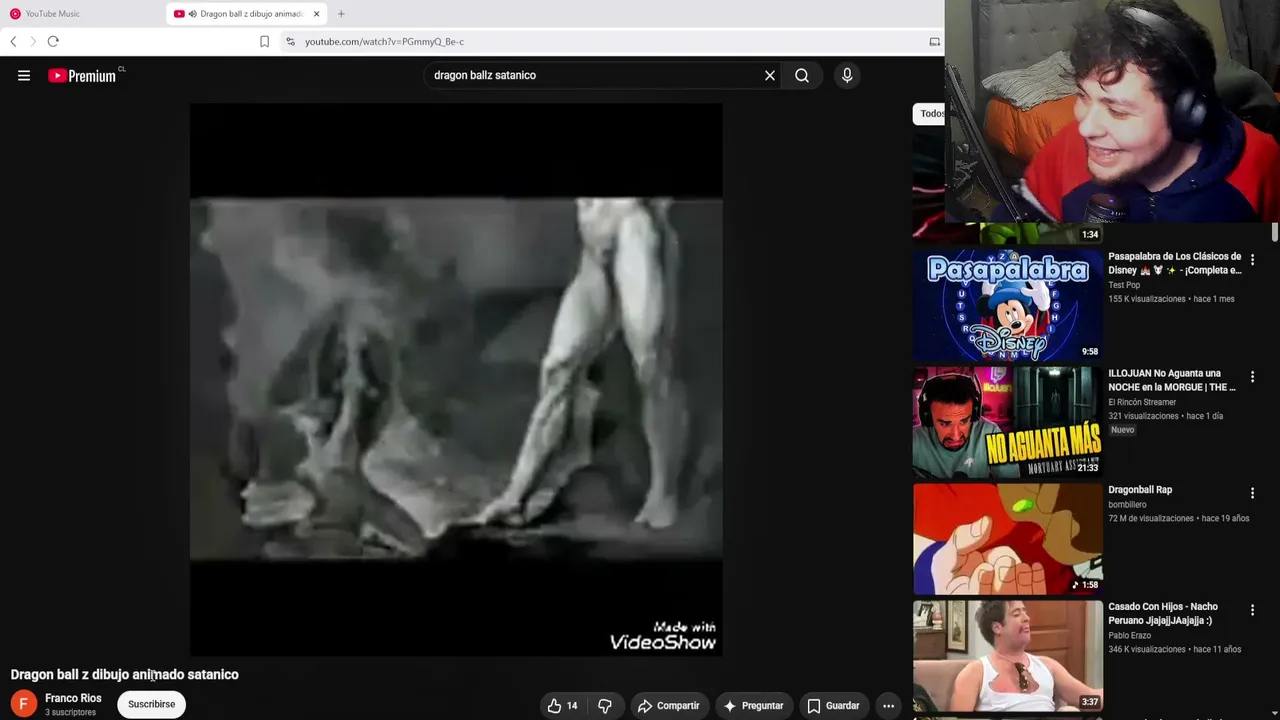Go forward with the browser forward arrow
The height and width of the screenshot is (720, 1280).
32,41
